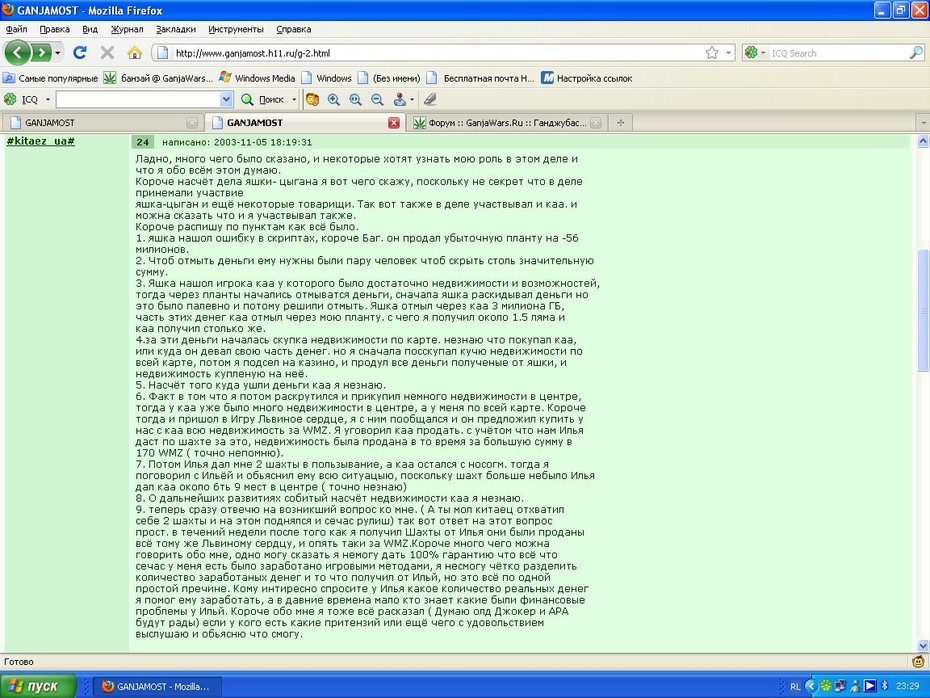Open the Файл menu
Viewport: 930px width, 698px height.
tap(16, 29)
